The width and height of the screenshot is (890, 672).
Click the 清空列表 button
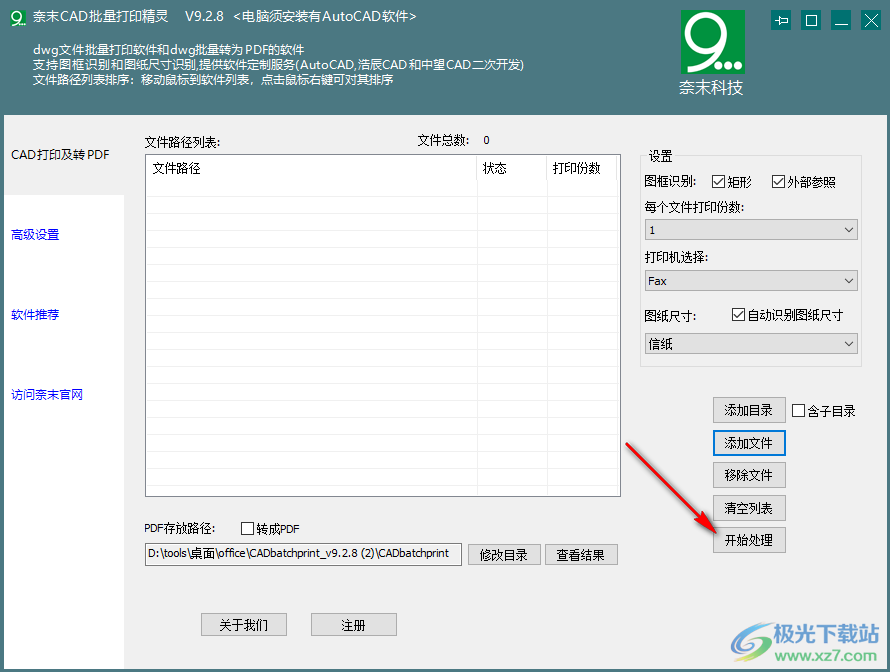(x=749, y=508)
